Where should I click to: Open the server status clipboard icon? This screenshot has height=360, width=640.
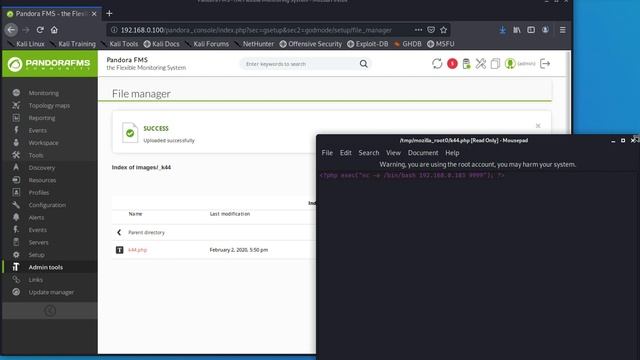point(466,64)
